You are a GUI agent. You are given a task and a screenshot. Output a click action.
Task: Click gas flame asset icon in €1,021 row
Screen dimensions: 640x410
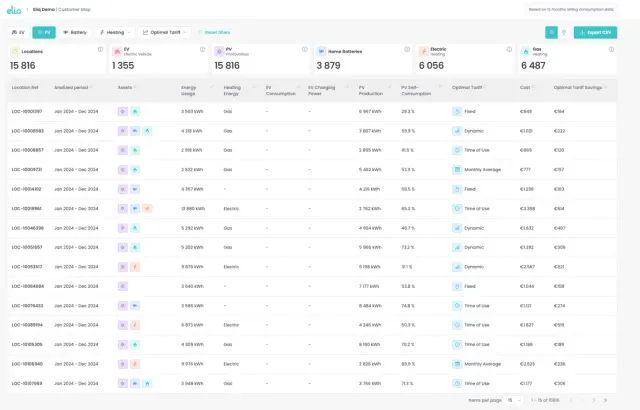point(147,131)
